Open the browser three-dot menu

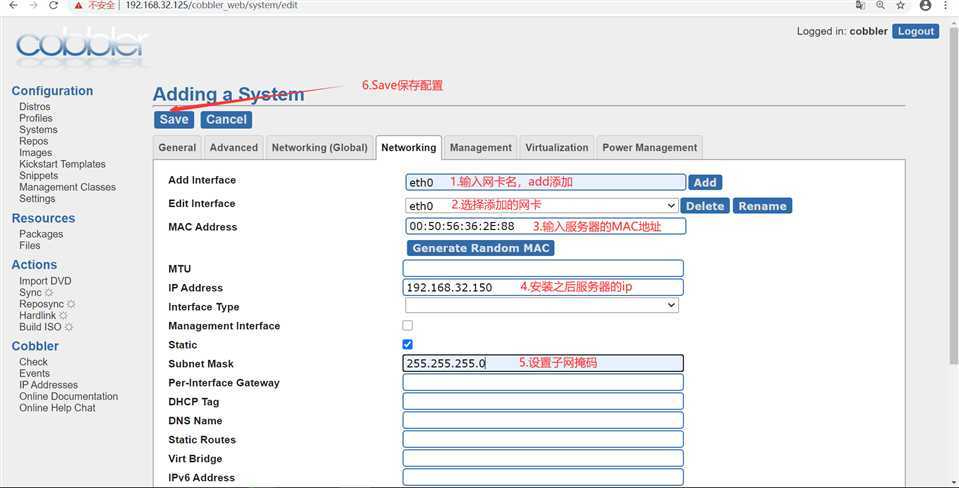click(x=946, y=5)
